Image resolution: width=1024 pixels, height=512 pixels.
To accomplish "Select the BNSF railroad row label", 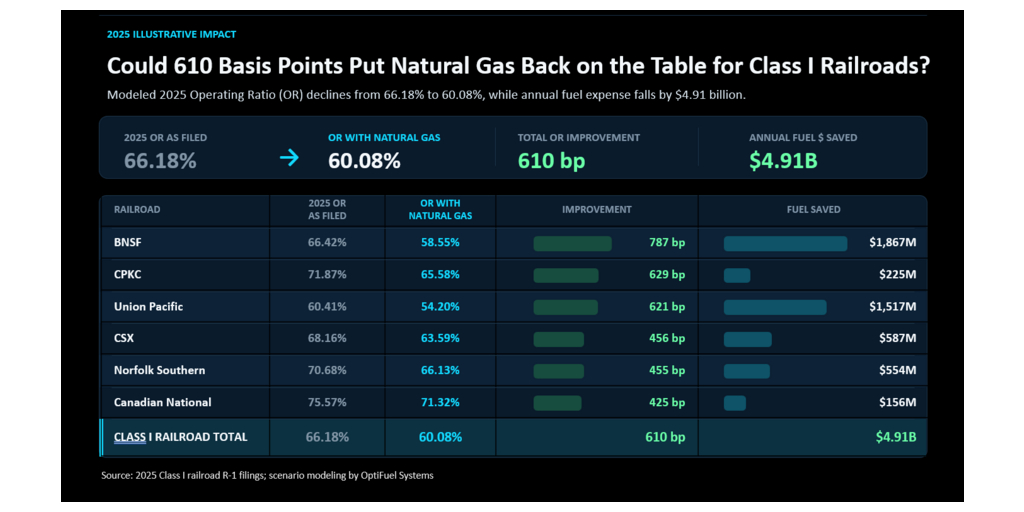I will tap(127, 242).
